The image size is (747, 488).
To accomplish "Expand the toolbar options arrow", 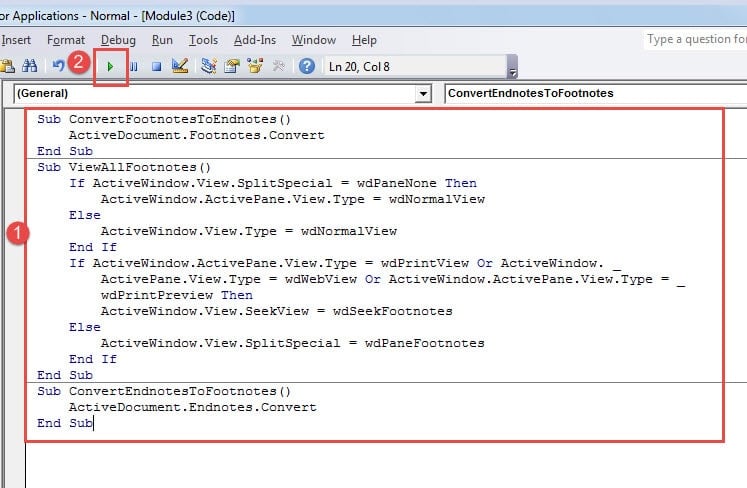I will click(x=513, y=72).
